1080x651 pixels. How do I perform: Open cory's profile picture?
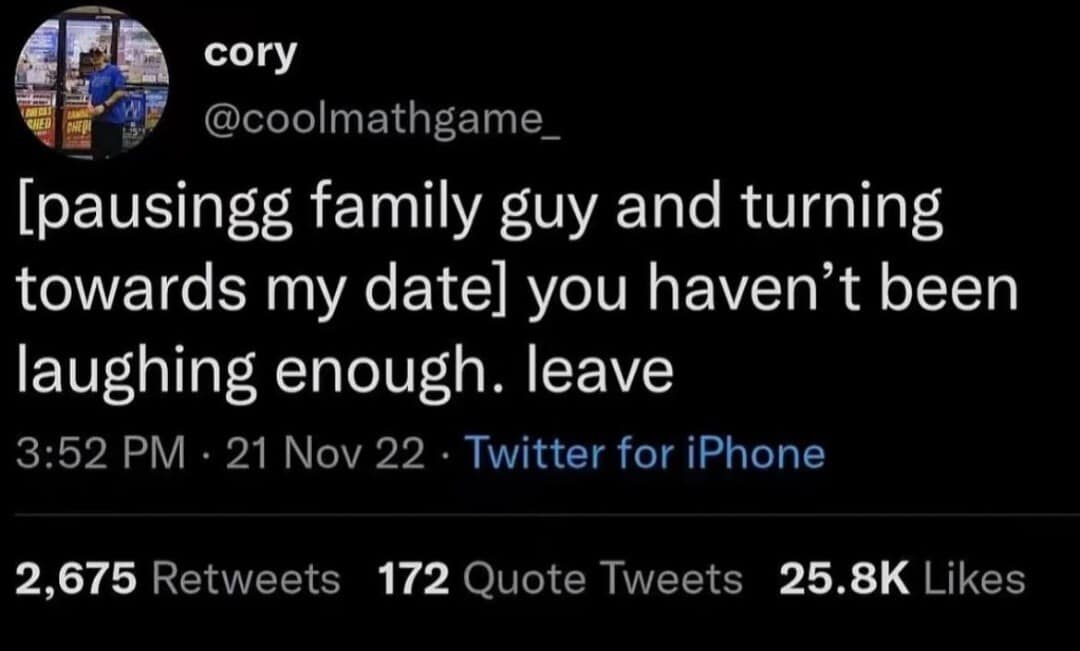coord(91,84)
